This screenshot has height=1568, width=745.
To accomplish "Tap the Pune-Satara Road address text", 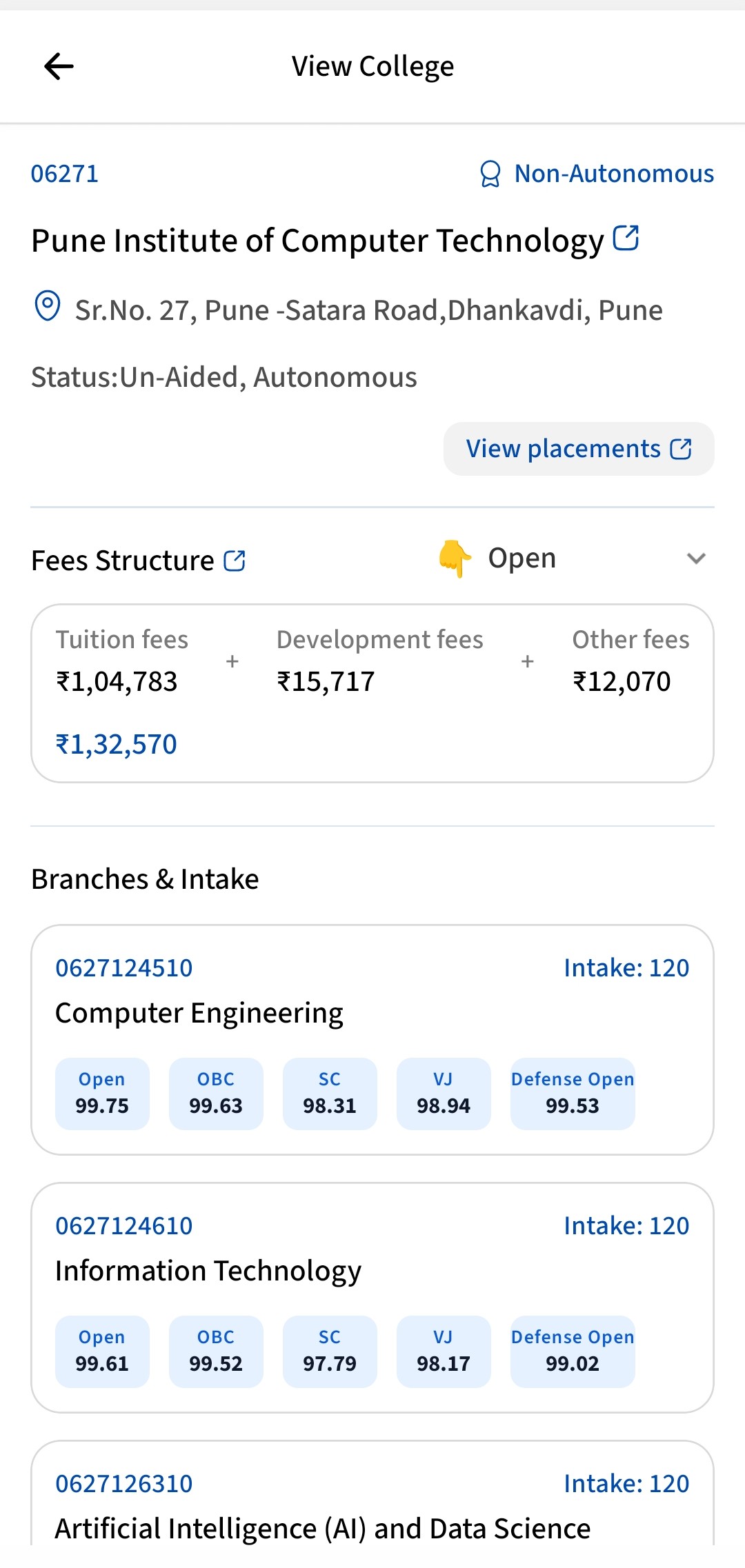I will point(368,310).
